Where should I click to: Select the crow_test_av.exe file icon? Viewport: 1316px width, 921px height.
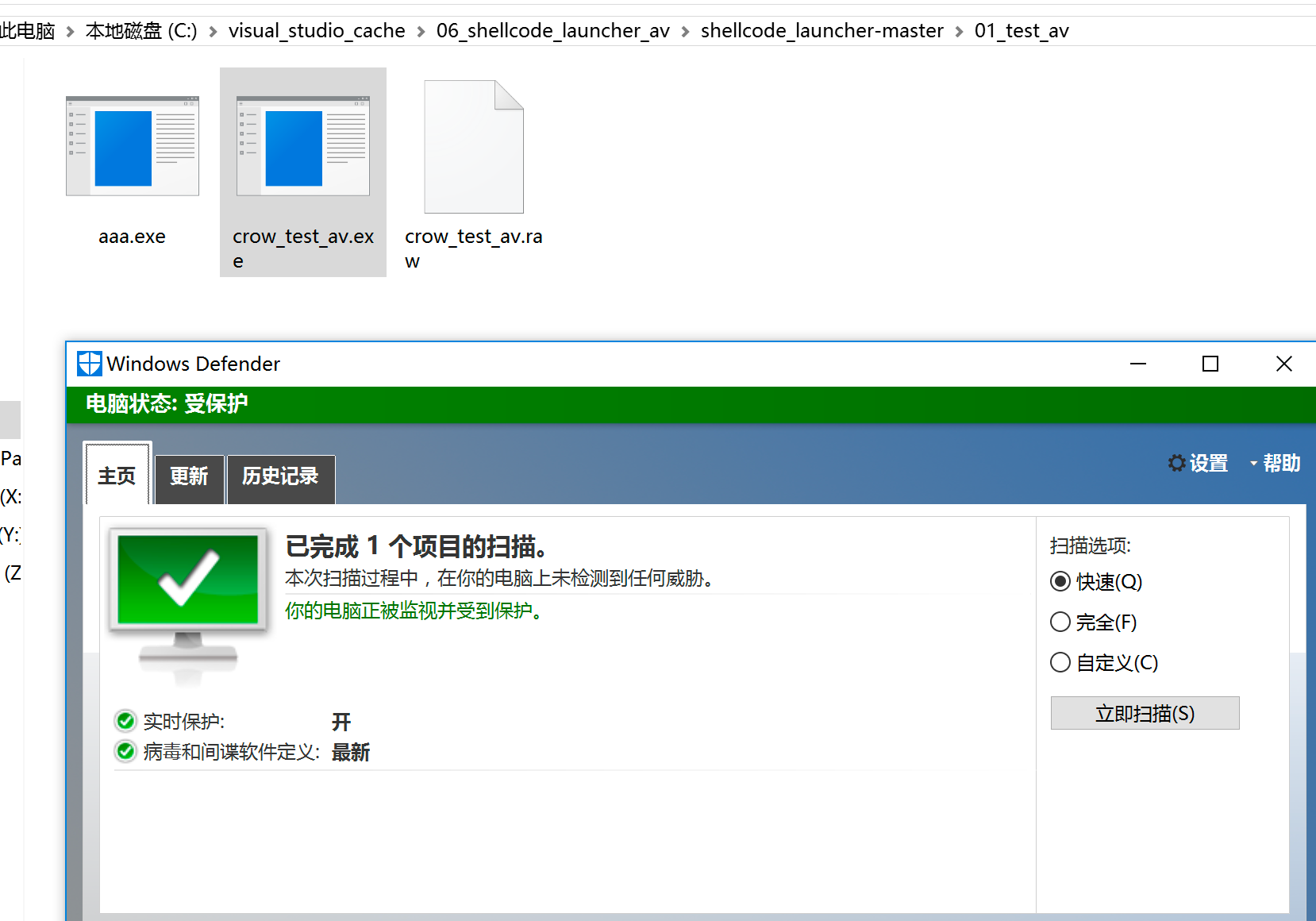point(303,146)
